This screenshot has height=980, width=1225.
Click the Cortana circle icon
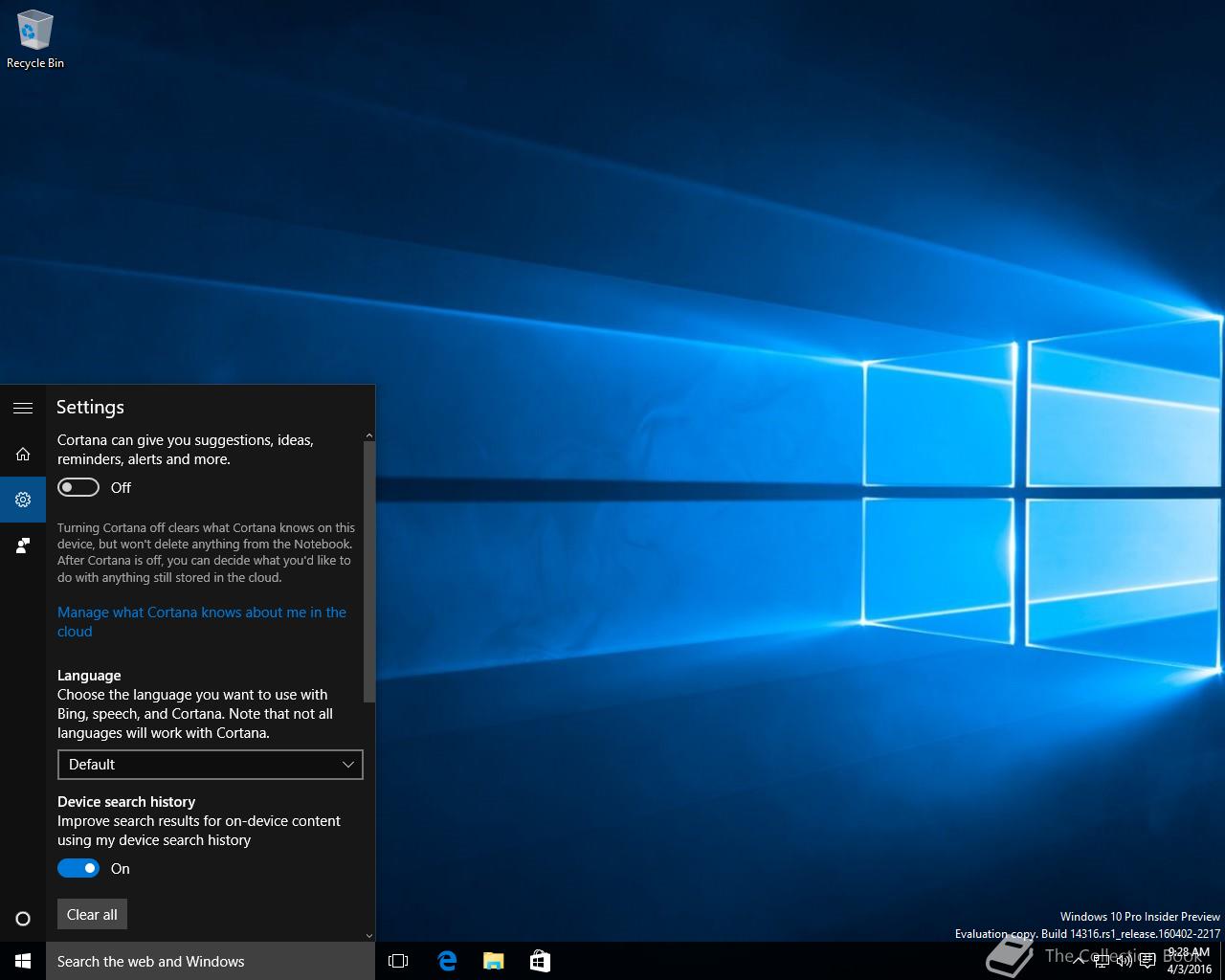[23, 919]
